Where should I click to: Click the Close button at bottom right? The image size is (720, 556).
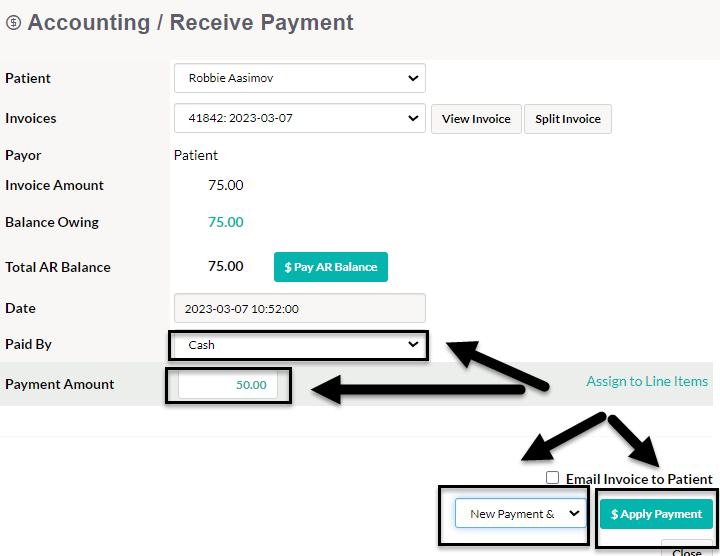pos(686,550)
